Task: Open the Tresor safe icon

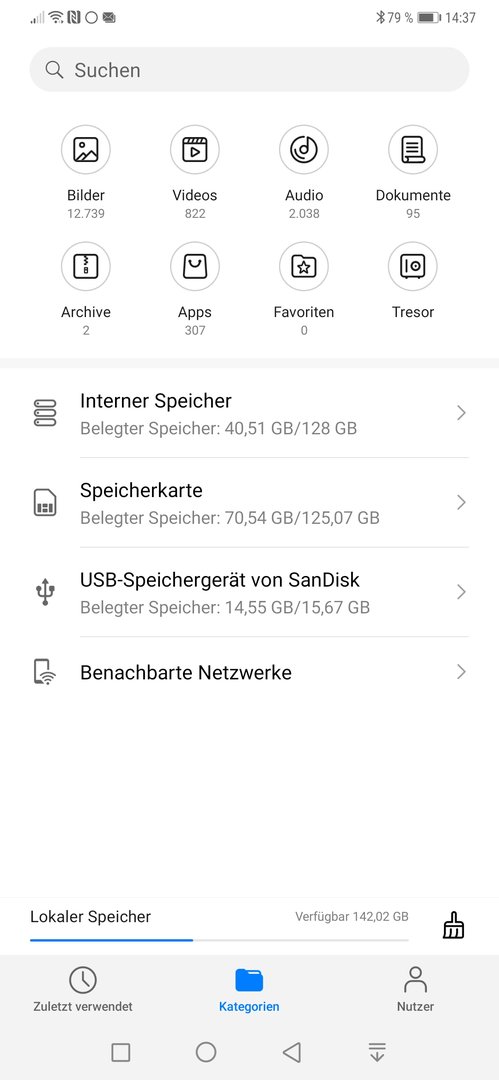Action: (x=413, y=266)
